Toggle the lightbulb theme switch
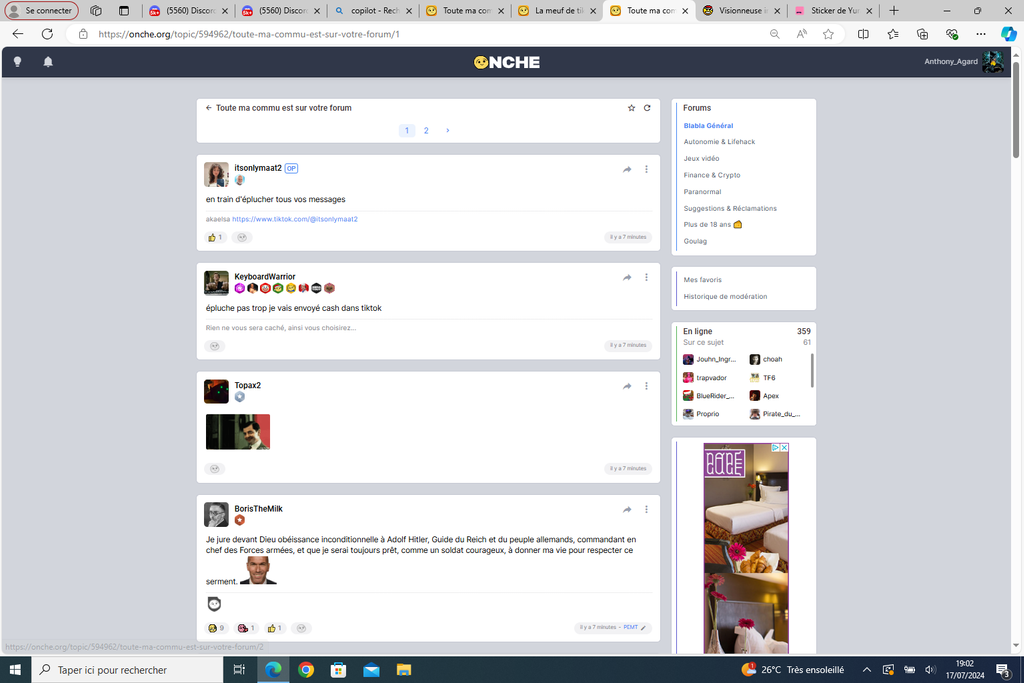 coord(17,62)
